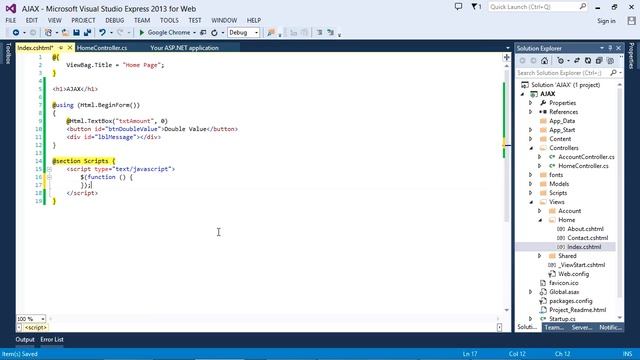Click the Navigate Backward arrow in toolbar
Viewport: 640px width, 360px height.
[x=16, y=33]
